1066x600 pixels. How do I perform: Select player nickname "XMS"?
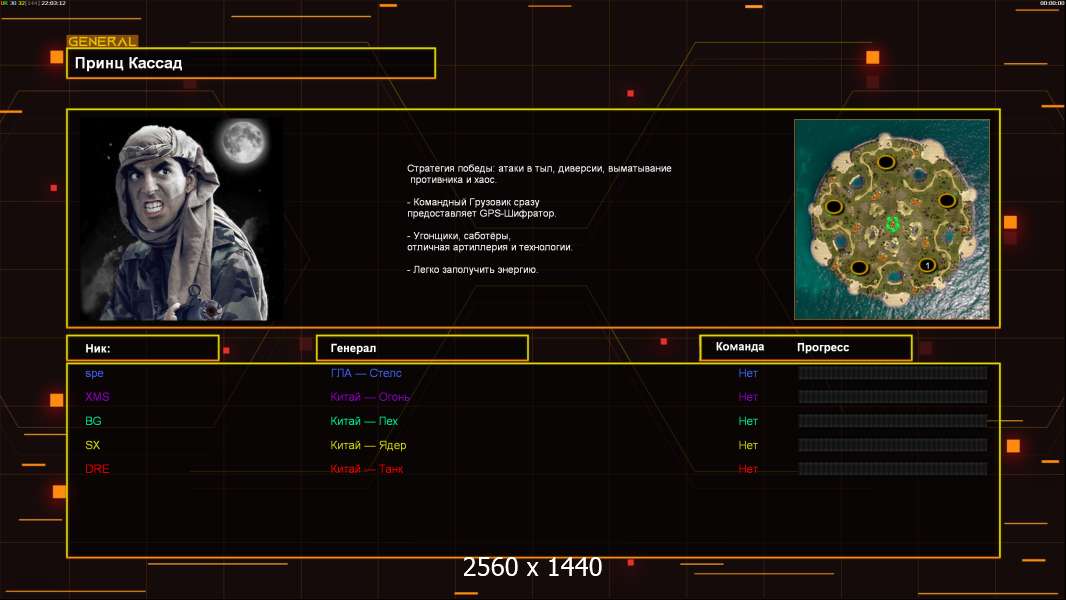tap(97, 397)
